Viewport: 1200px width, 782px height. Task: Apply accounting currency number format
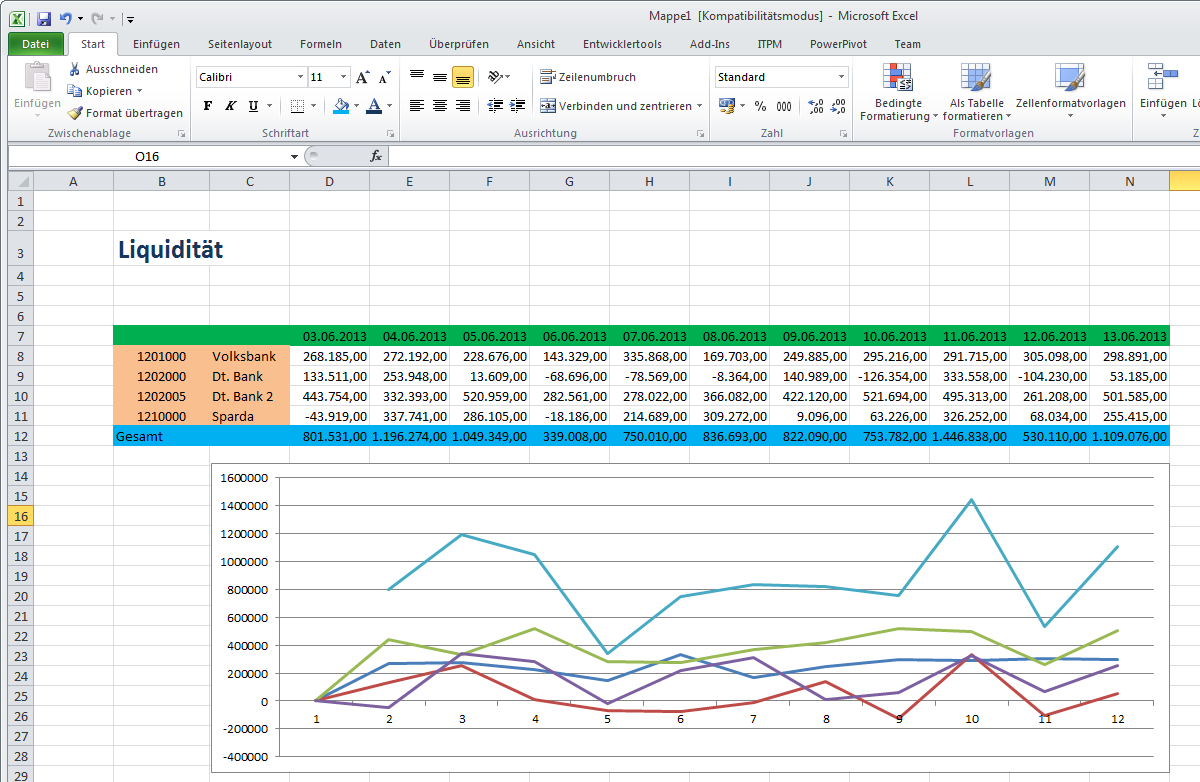(x=727, y=106)
